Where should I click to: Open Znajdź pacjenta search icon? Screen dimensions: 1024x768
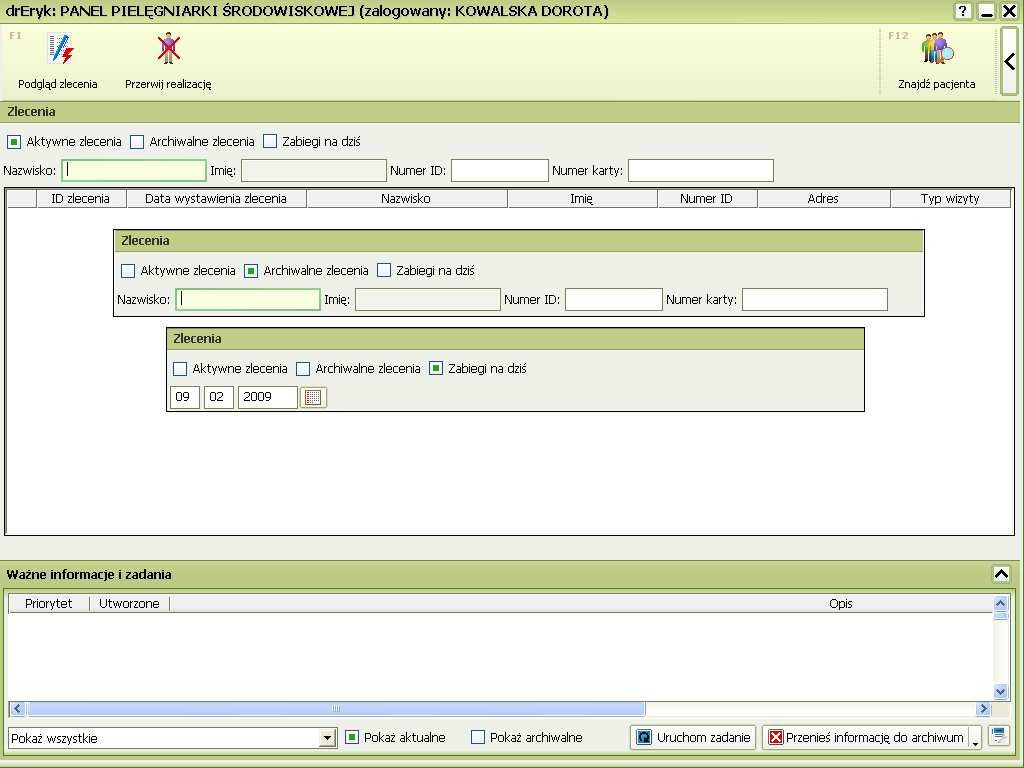pos(937,50)
